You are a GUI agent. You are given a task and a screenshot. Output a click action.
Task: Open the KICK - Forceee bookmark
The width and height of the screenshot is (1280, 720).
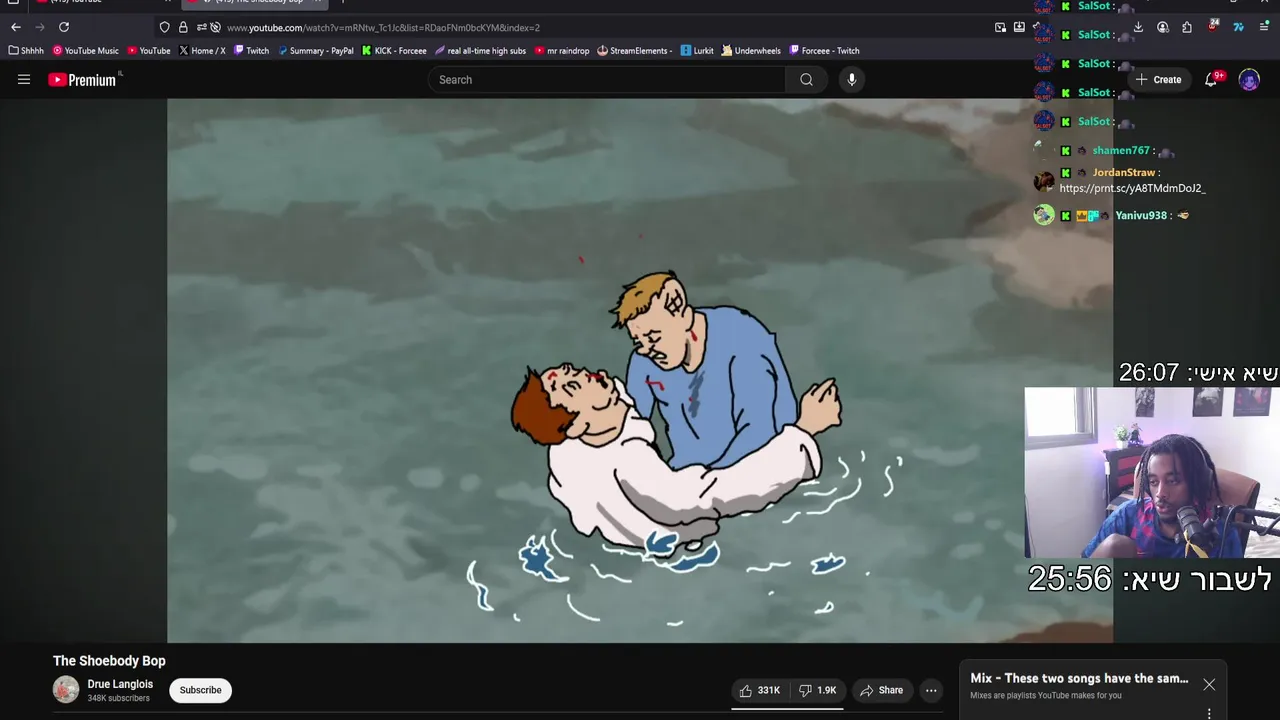click(x=395, y=51)
